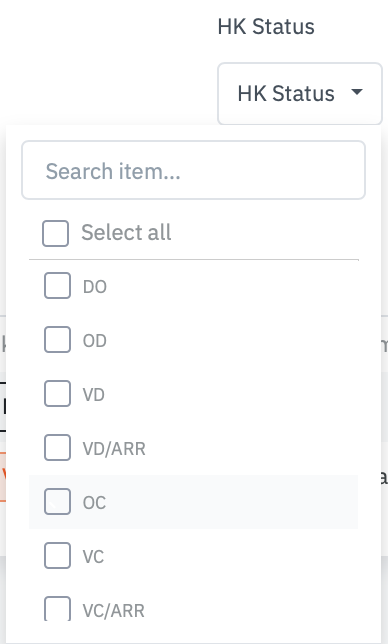Choose the VC option label
This screenshot has width=388, height=644.
(93, 557)
